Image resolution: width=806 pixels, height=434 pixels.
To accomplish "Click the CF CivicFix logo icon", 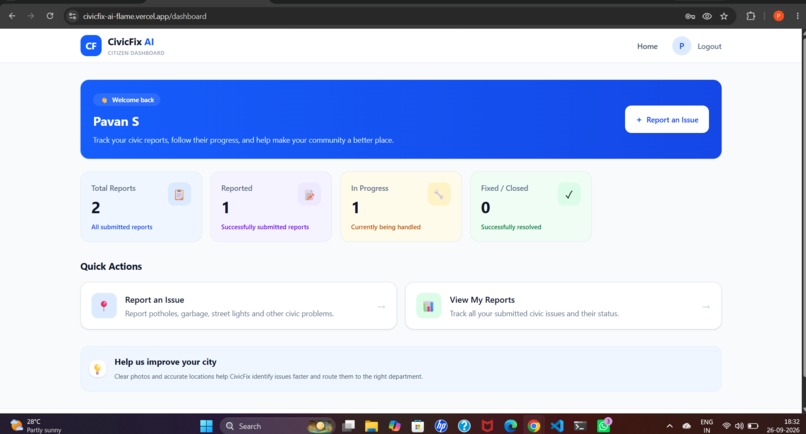I will 90,46.
